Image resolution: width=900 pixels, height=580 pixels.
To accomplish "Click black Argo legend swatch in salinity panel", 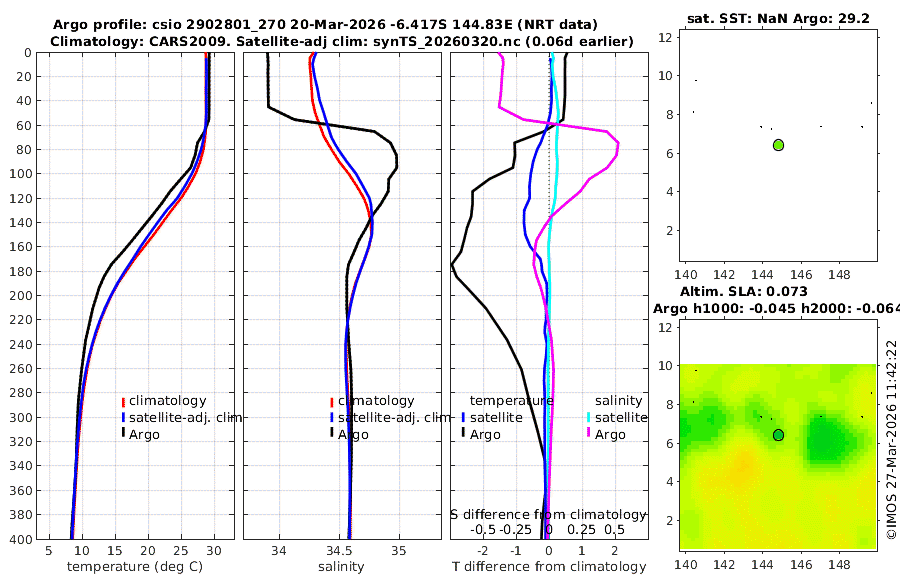I will [332, 432].
